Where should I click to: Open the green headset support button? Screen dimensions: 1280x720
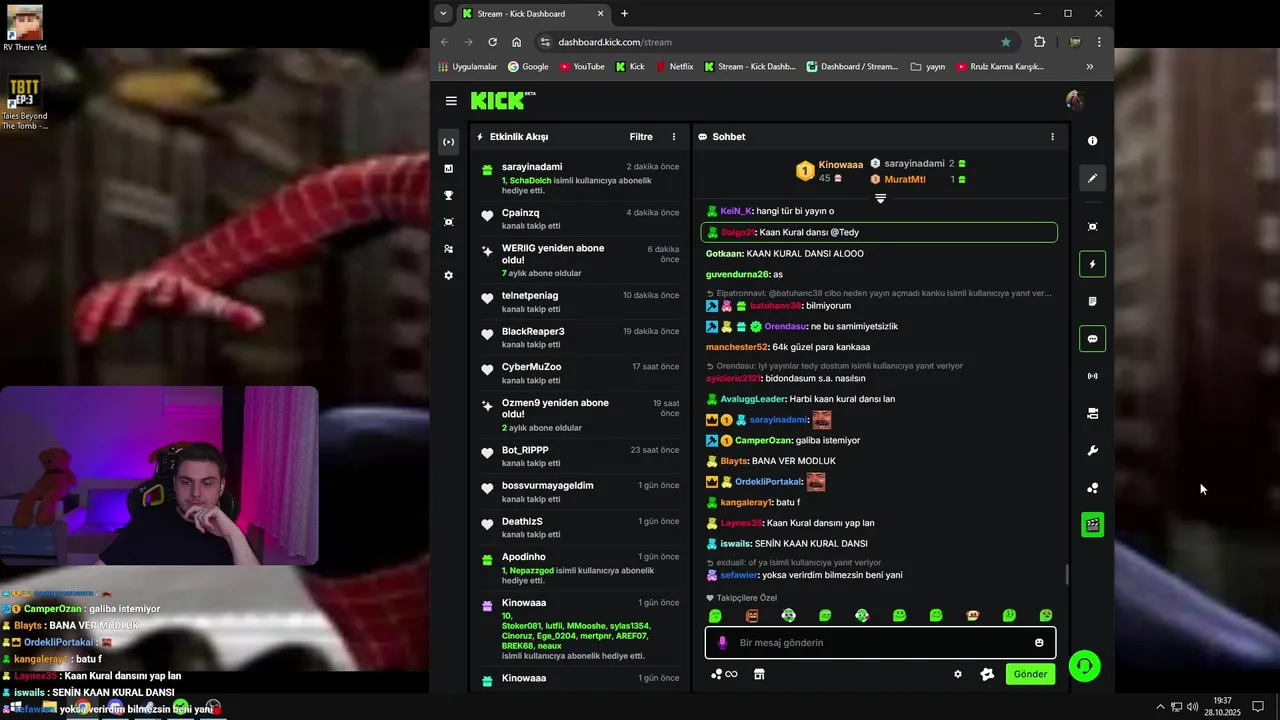(x=1084, y=666)
